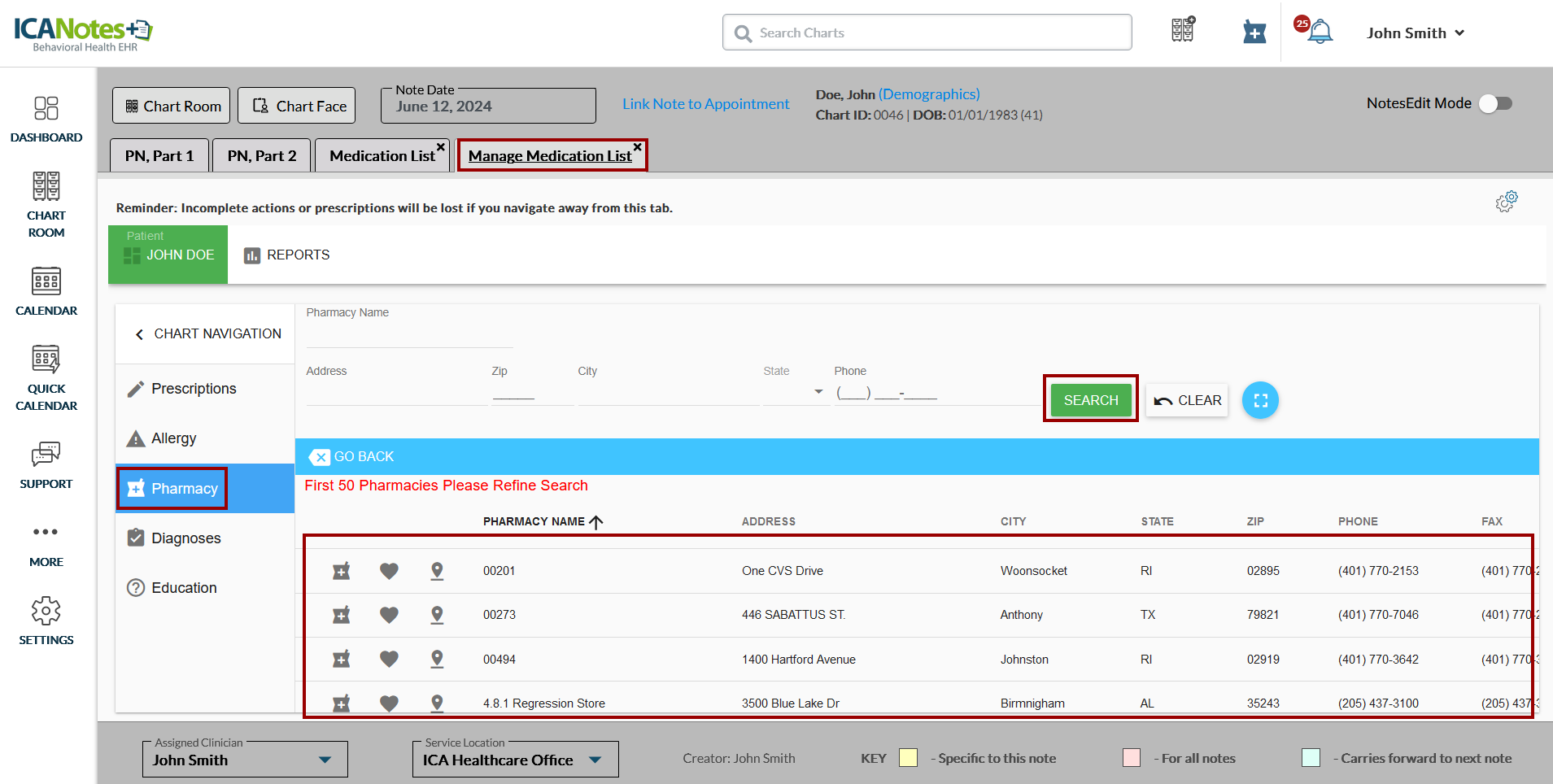Click the green SEARCH button

tap(1090, 400)
